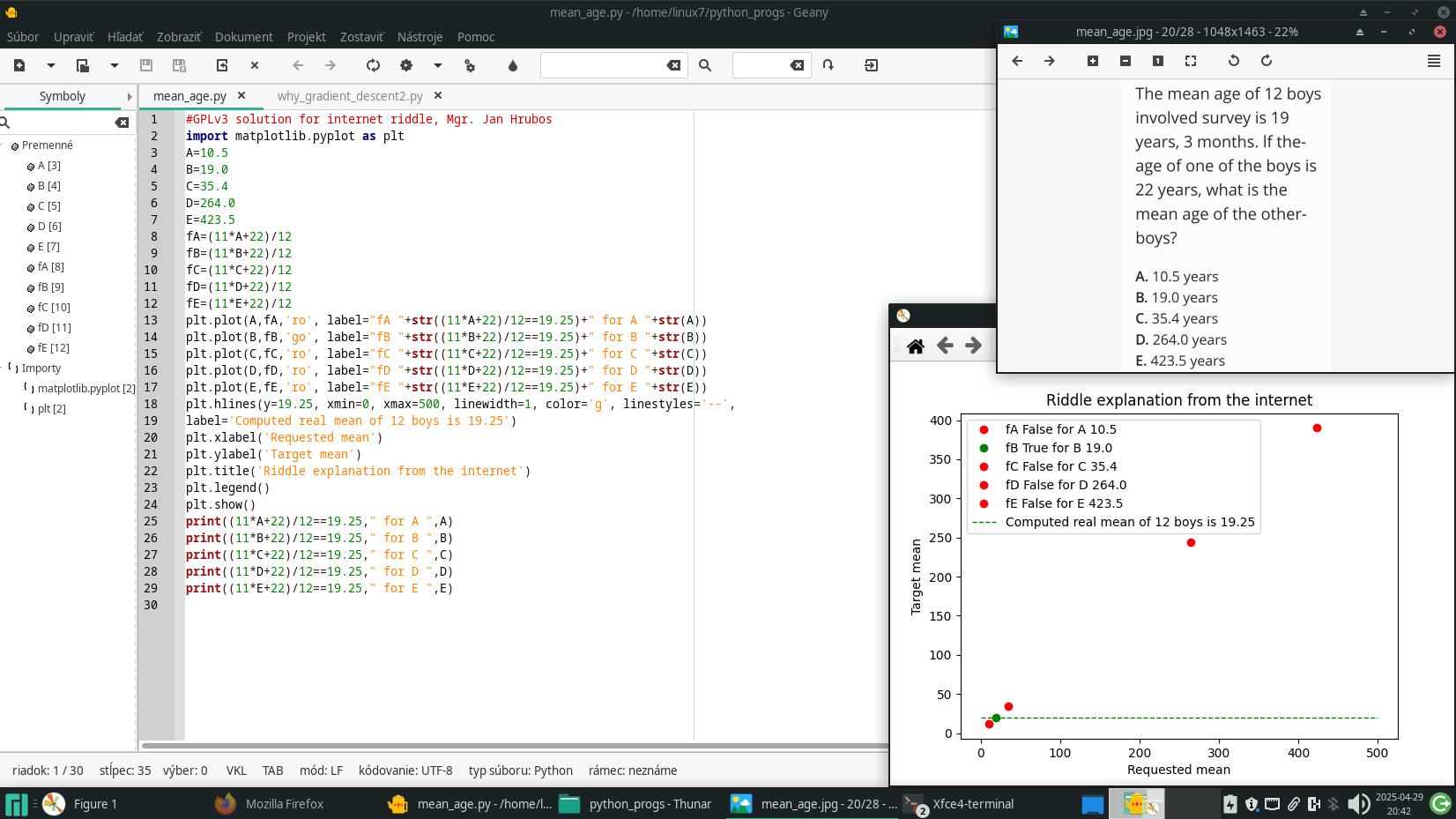Open the image viewer hamburger menu
The image size is (1456, 819).
1434,61
